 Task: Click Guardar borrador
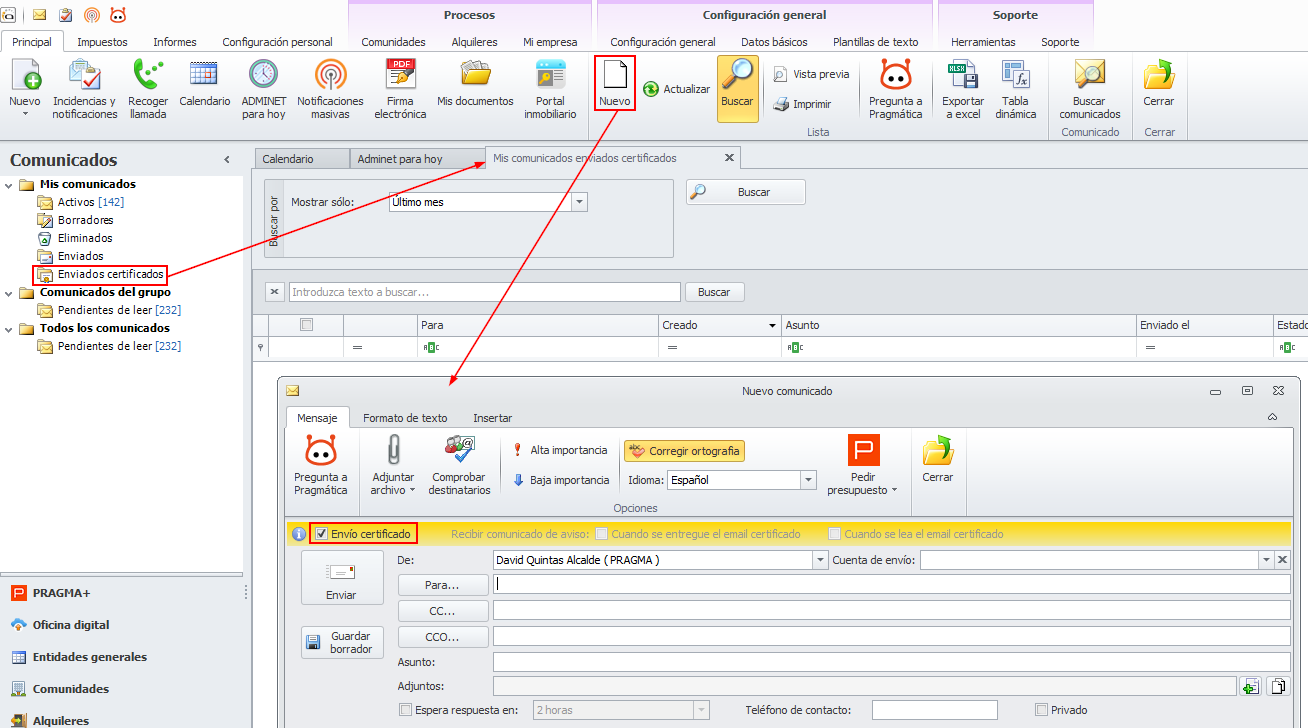341,642
